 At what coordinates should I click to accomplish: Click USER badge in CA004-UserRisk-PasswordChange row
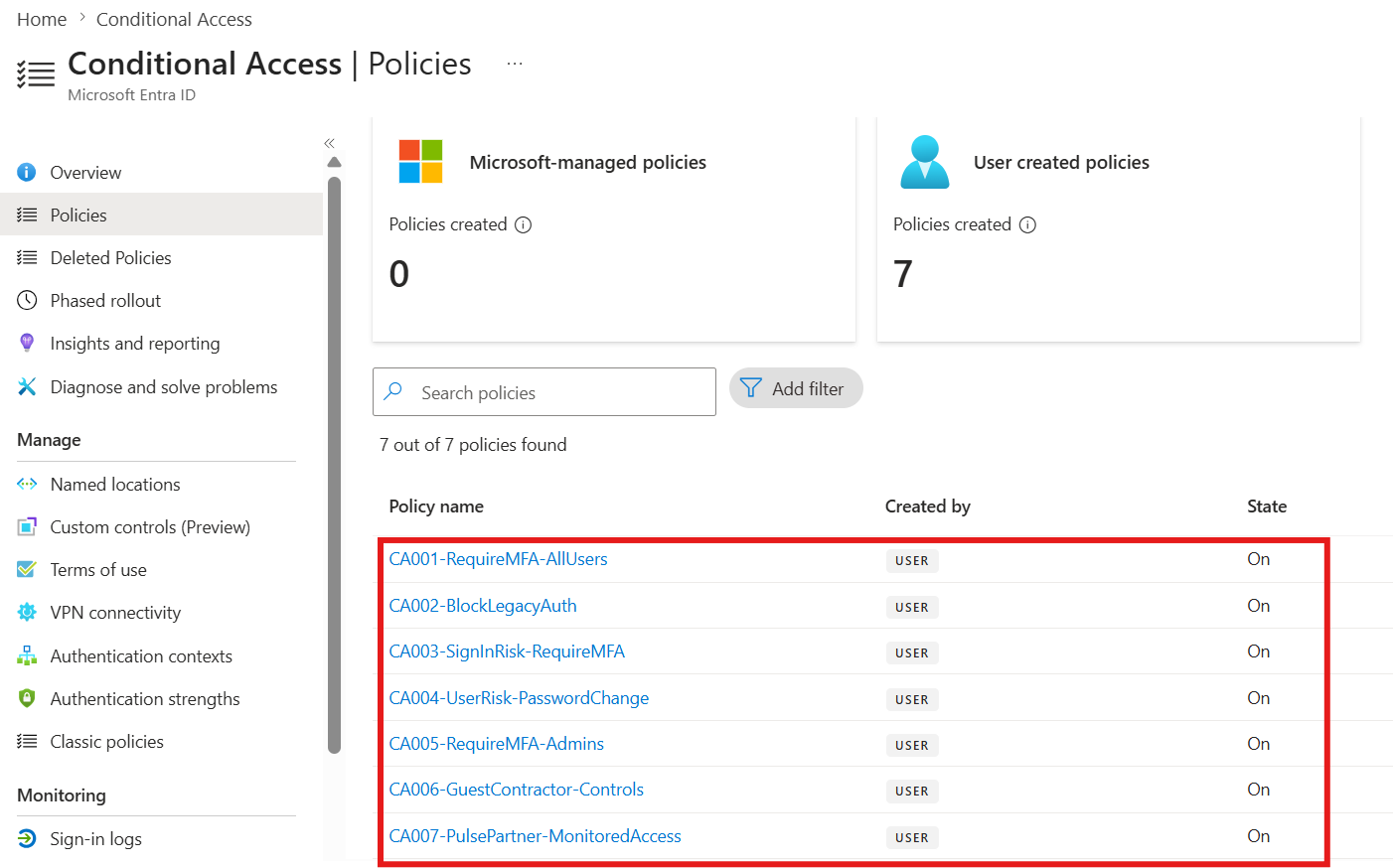(912, 700)
